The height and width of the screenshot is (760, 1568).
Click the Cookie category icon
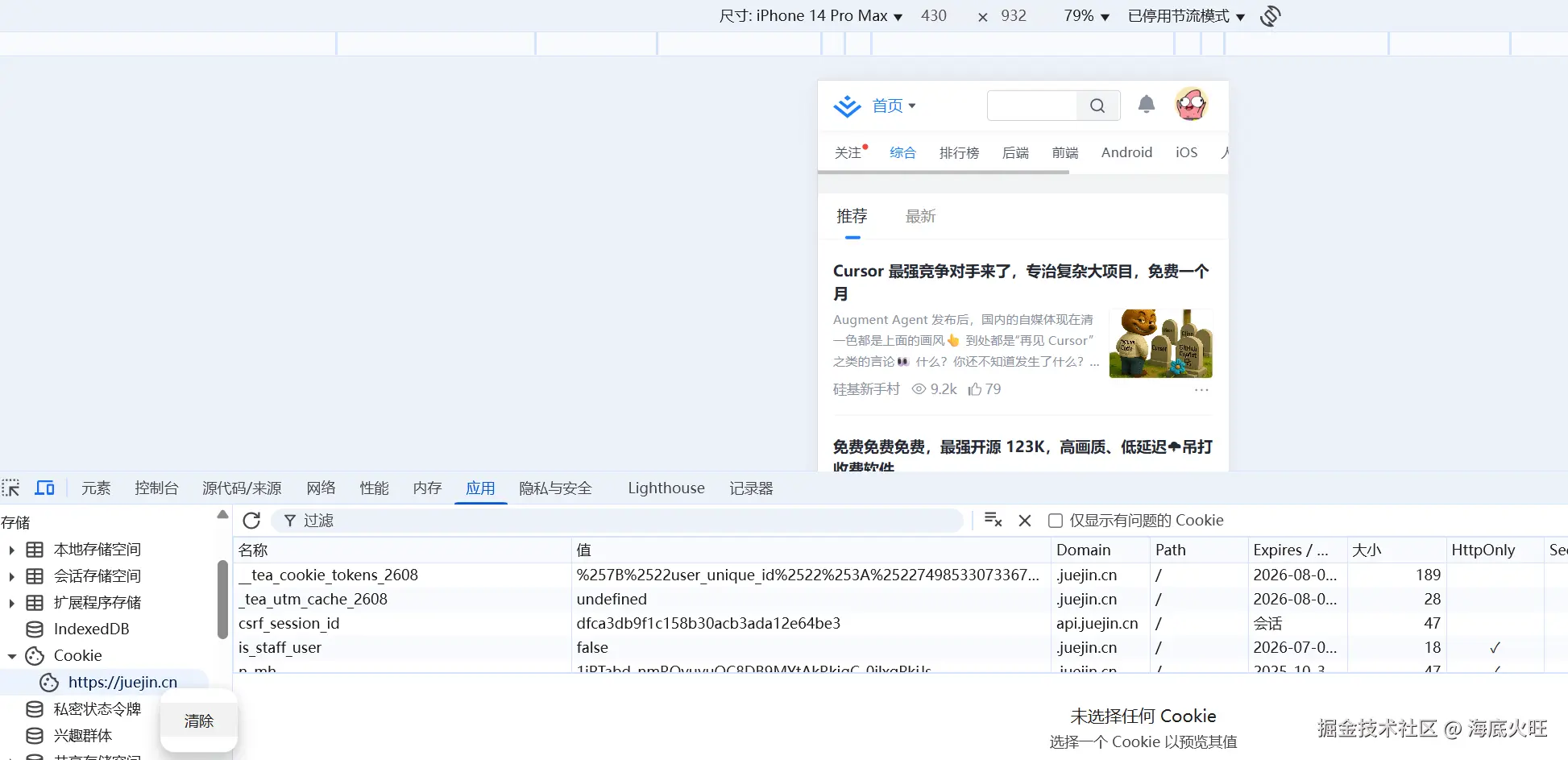coord(35,656)
